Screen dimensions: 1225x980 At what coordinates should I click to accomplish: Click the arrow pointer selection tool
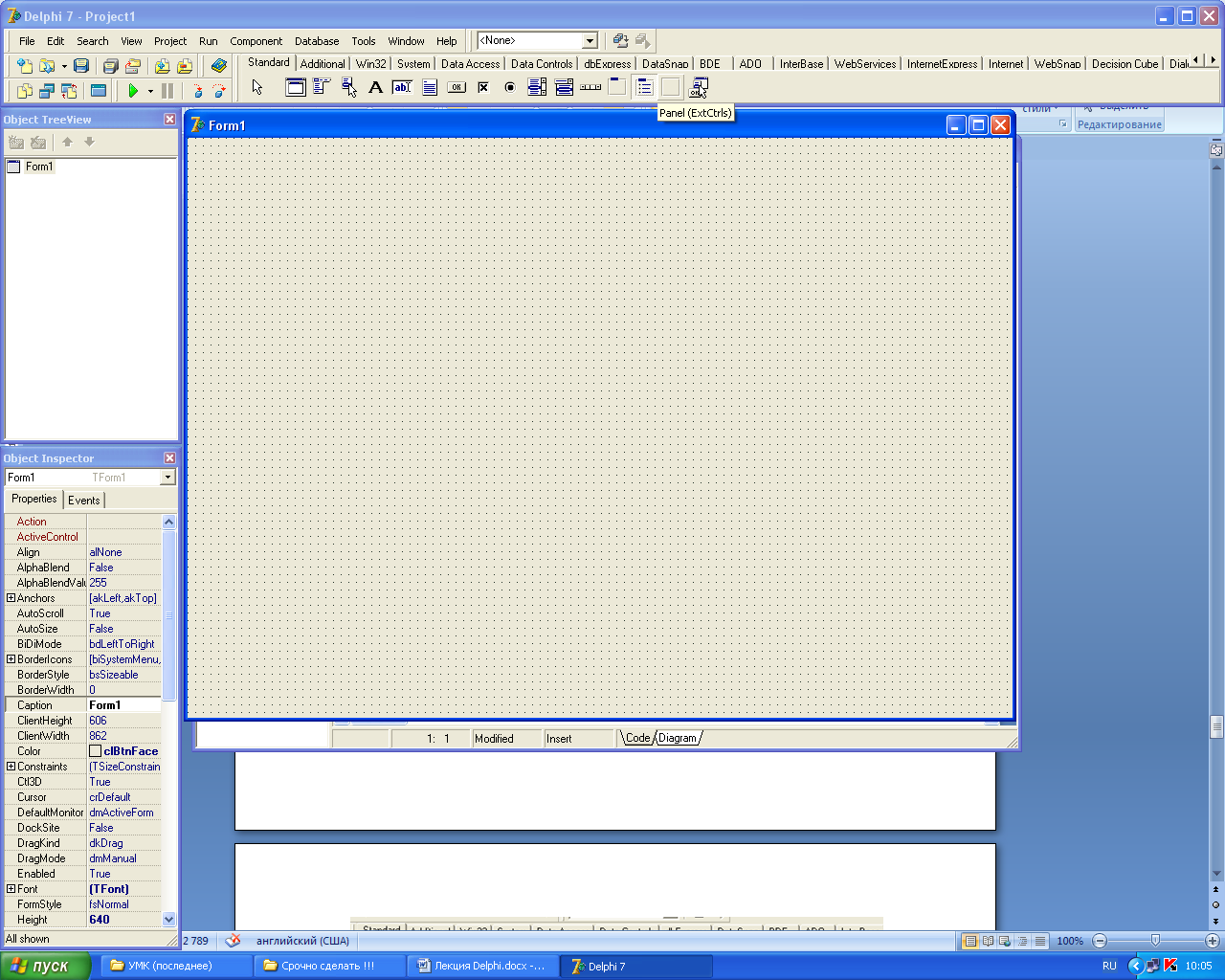[x=257, y=87]
